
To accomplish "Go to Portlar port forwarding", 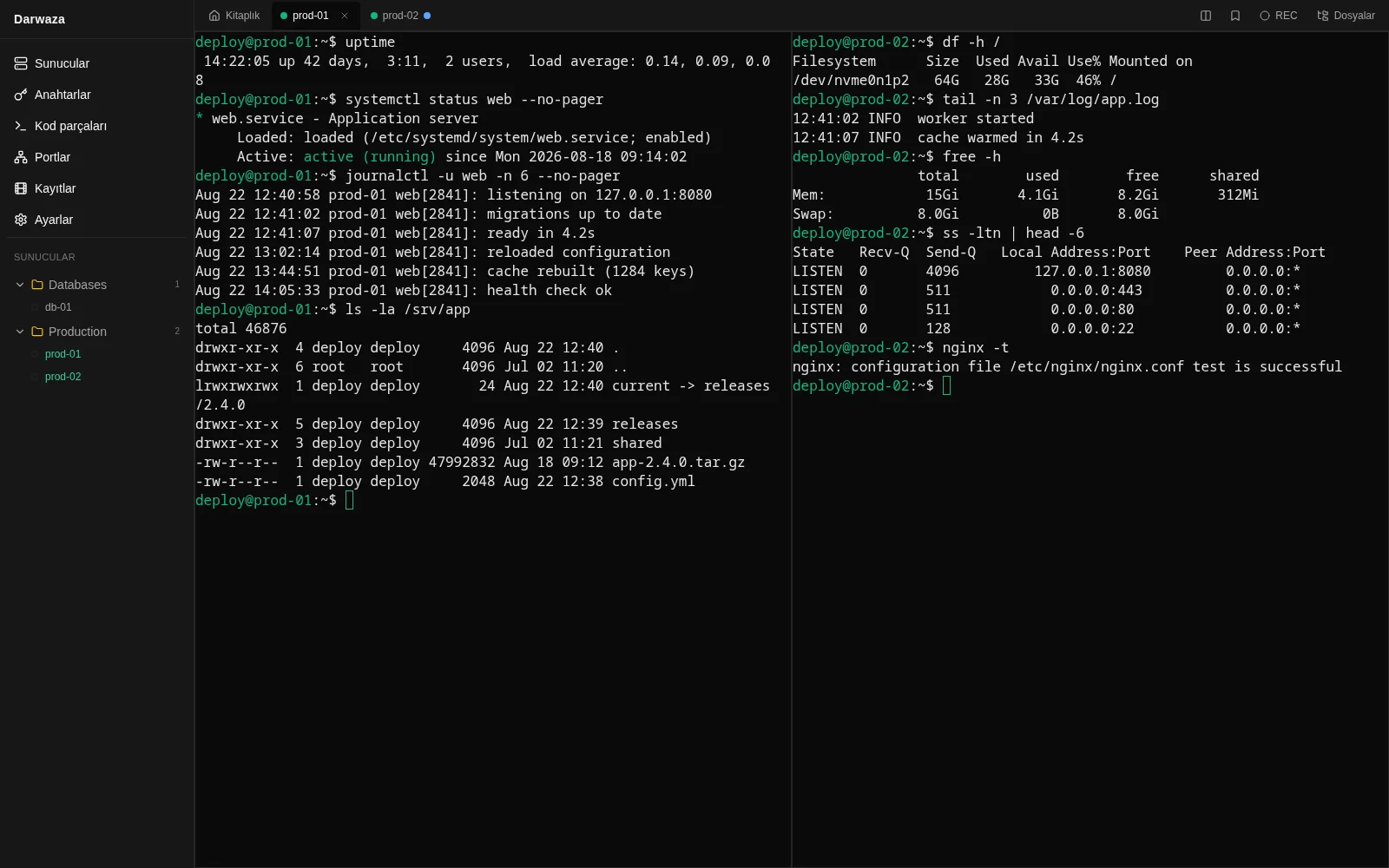I will [96, 157].
